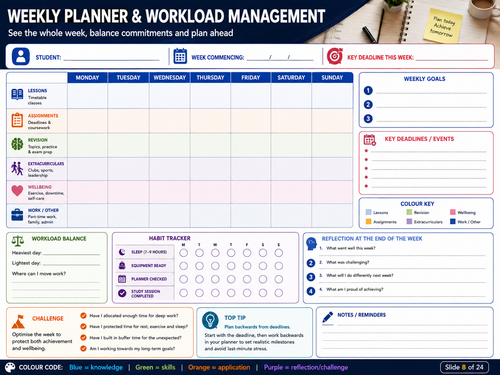This screenshot has height=375, width=500.
Task: Tick the Equipment Ready circle for Monday
Action: point(183,266)
